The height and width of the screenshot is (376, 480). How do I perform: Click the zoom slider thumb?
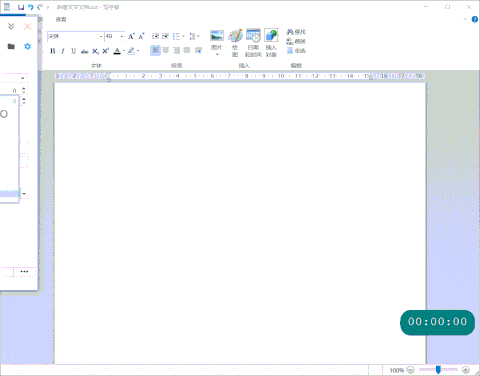point(438,369)
